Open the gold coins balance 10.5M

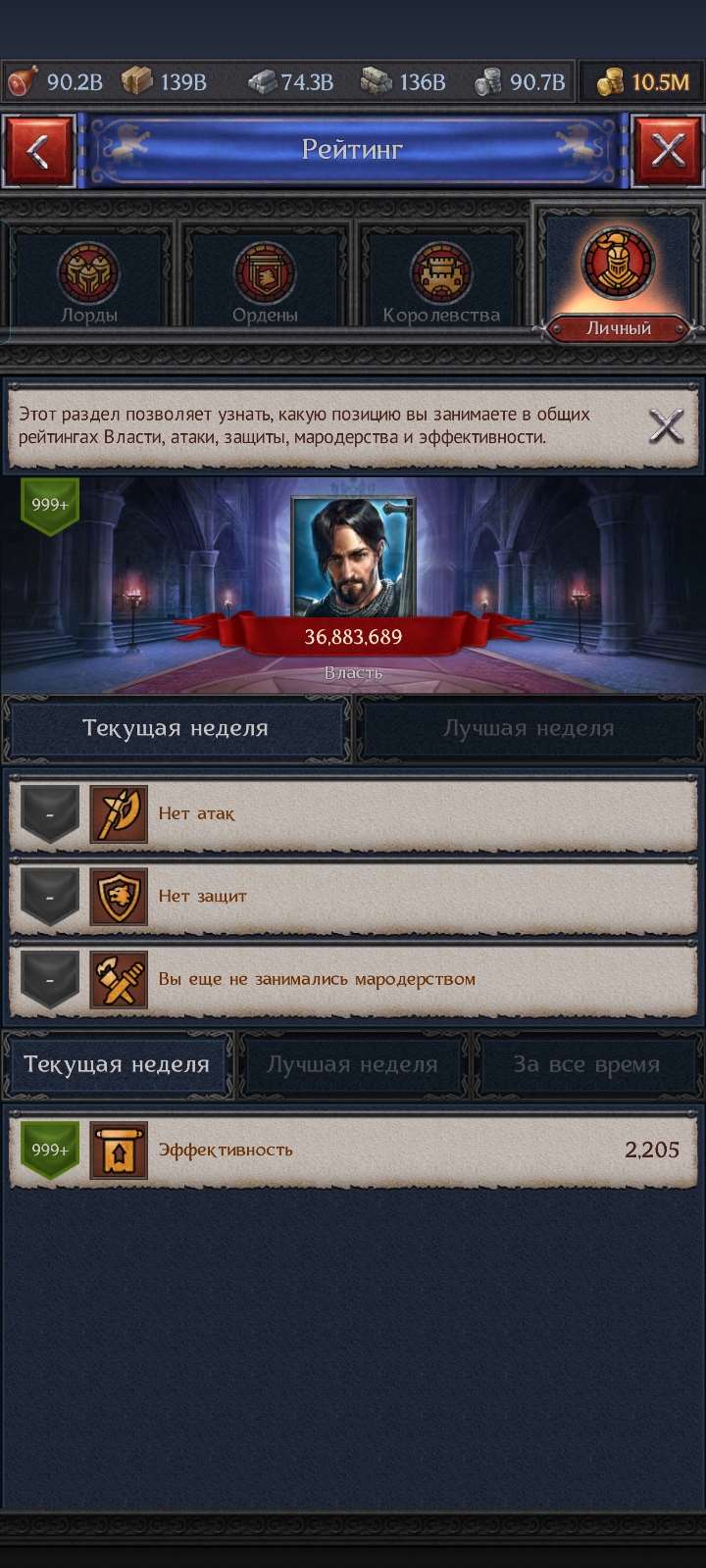tap(641, 82)
